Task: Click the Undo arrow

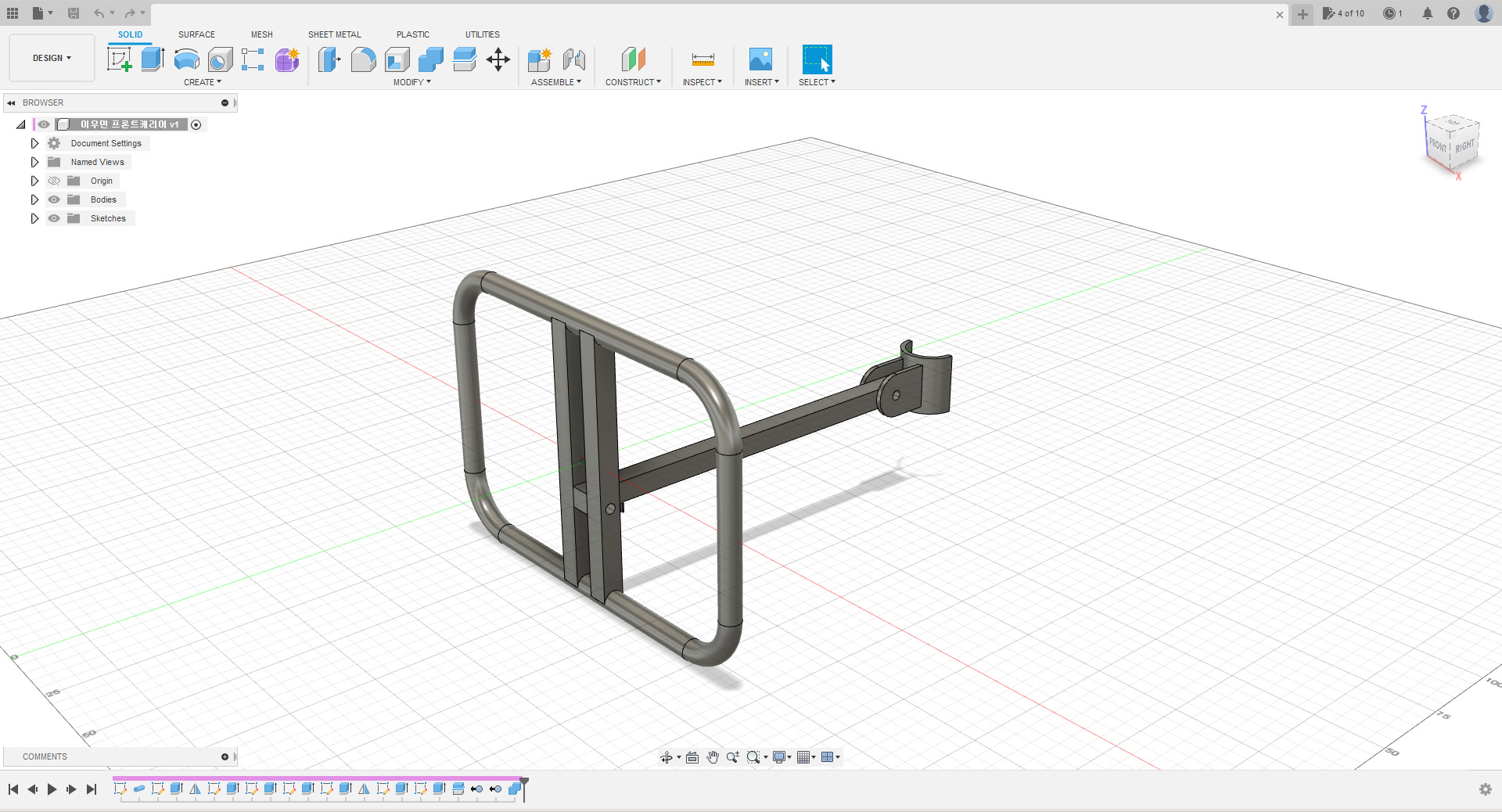Action: [x=99, y=13]
